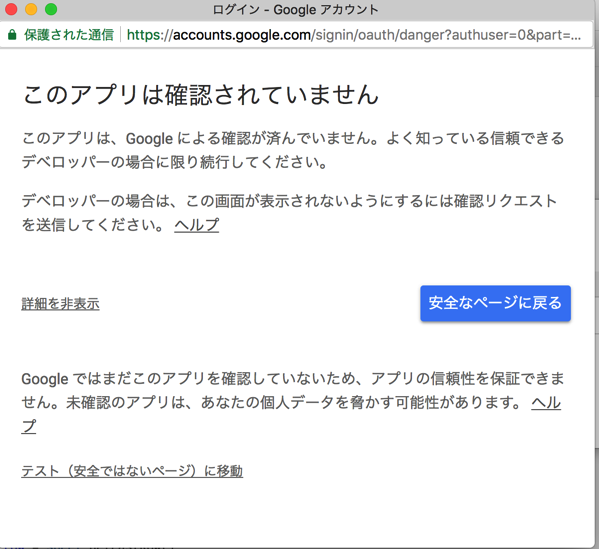
Task: Go to テスト（安全ではないページ）に移動 link
Action: tap(132, 471)
